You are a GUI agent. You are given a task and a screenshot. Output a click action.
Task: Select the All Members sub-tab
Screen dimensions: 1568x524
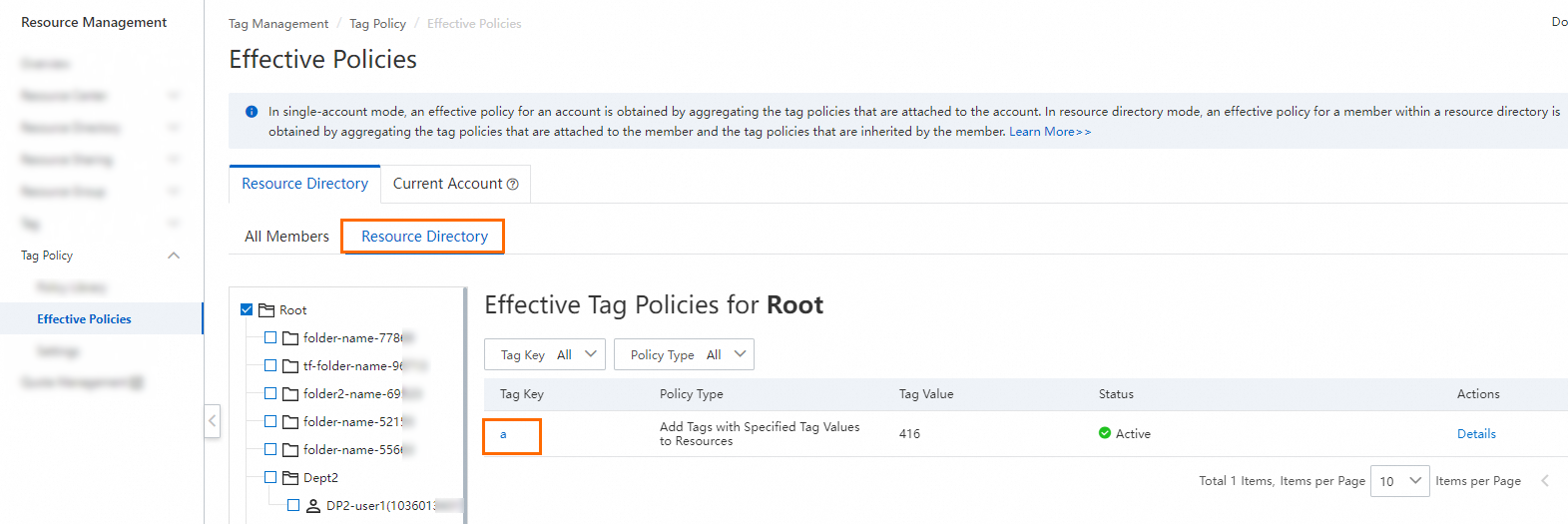point(286,237)
